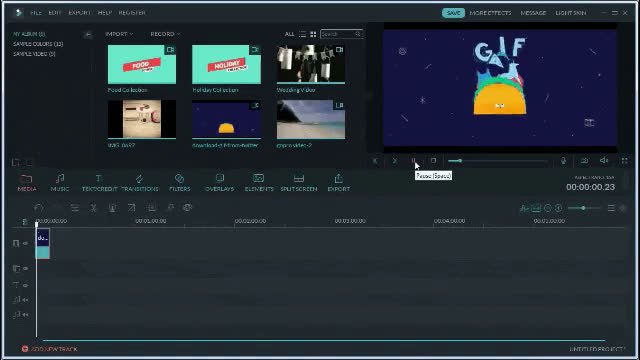Select the Food Collection thumbnail
This screenshot has height=360, width=640.
tap(142, 64)
